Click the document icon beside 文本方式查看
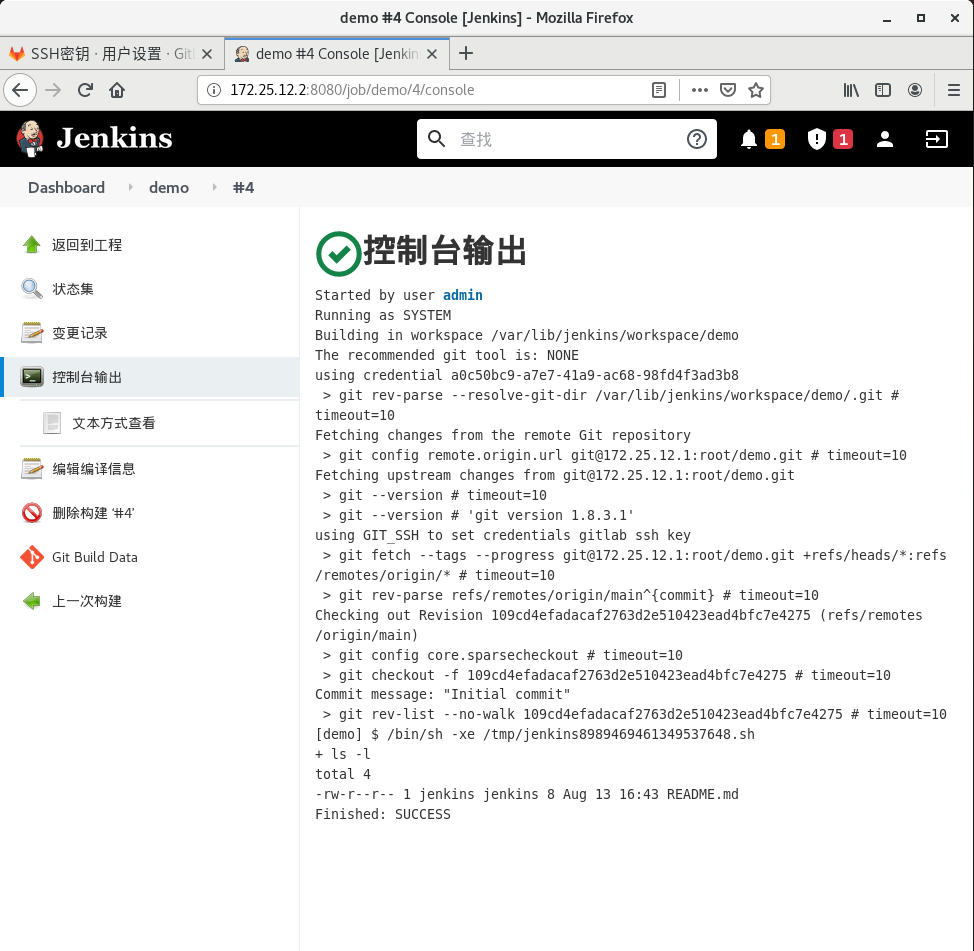 pyautogui.click(x=52, y=423)
